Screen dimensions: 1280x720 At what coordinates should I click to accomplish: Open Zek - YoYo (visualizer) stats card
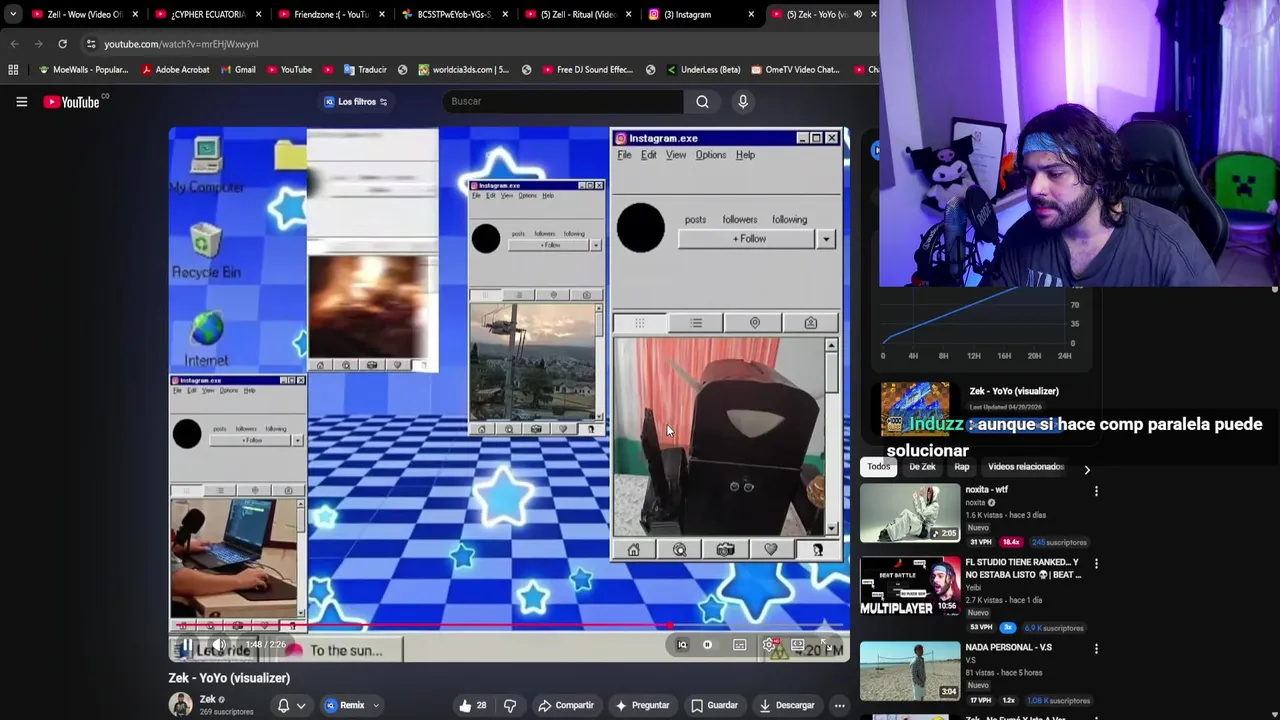pyautogui.click(x=985, y=410)
